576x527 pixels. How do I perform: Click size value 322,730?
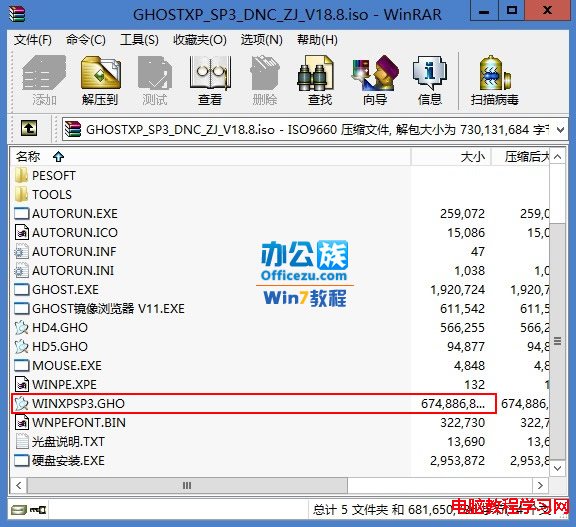[463, 423]
